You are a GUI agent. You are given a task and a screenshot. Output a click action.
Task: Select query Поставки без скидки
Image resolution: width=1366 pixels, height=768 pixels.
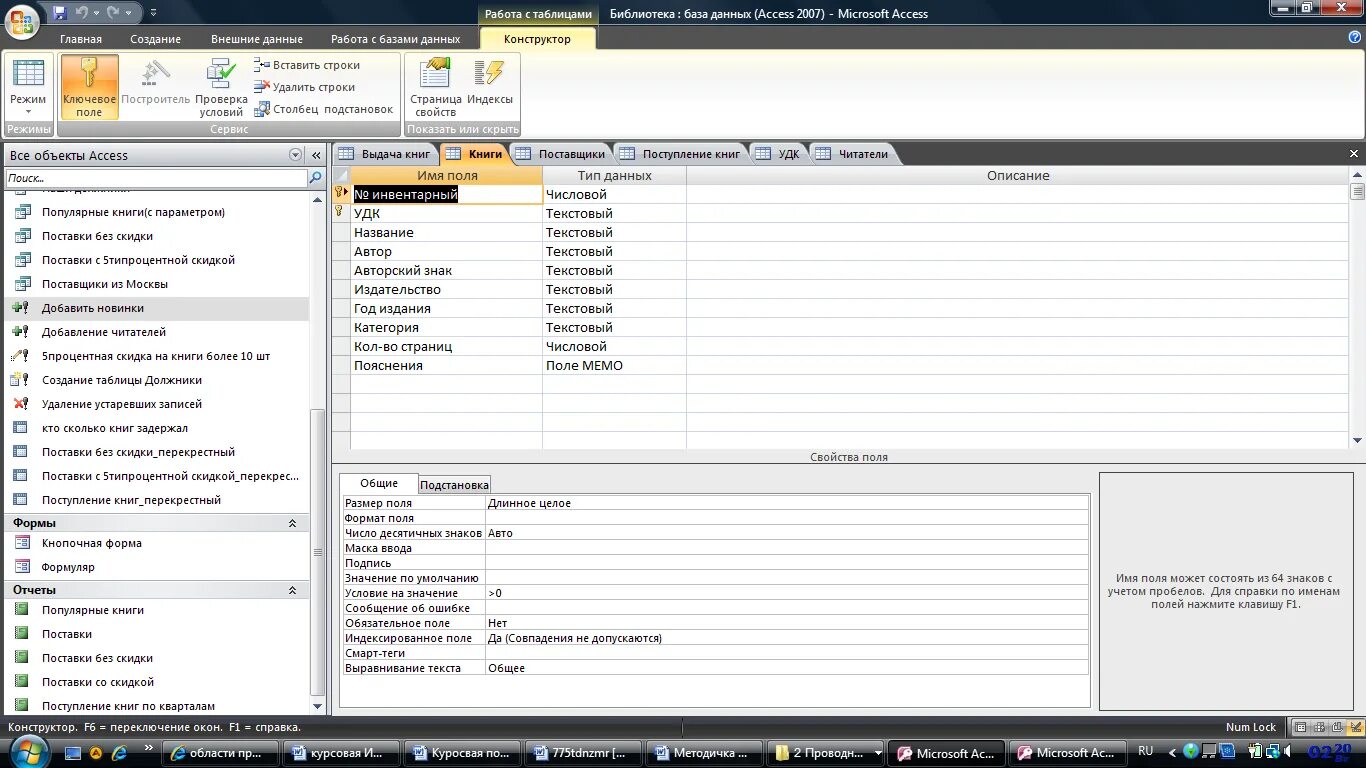pos(97,236)
